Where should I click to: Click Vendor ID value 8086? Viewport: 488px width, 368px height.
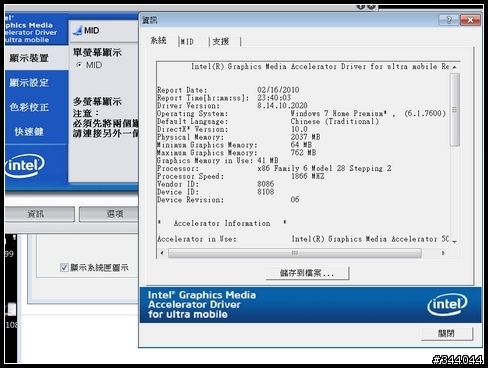[266, 184]
